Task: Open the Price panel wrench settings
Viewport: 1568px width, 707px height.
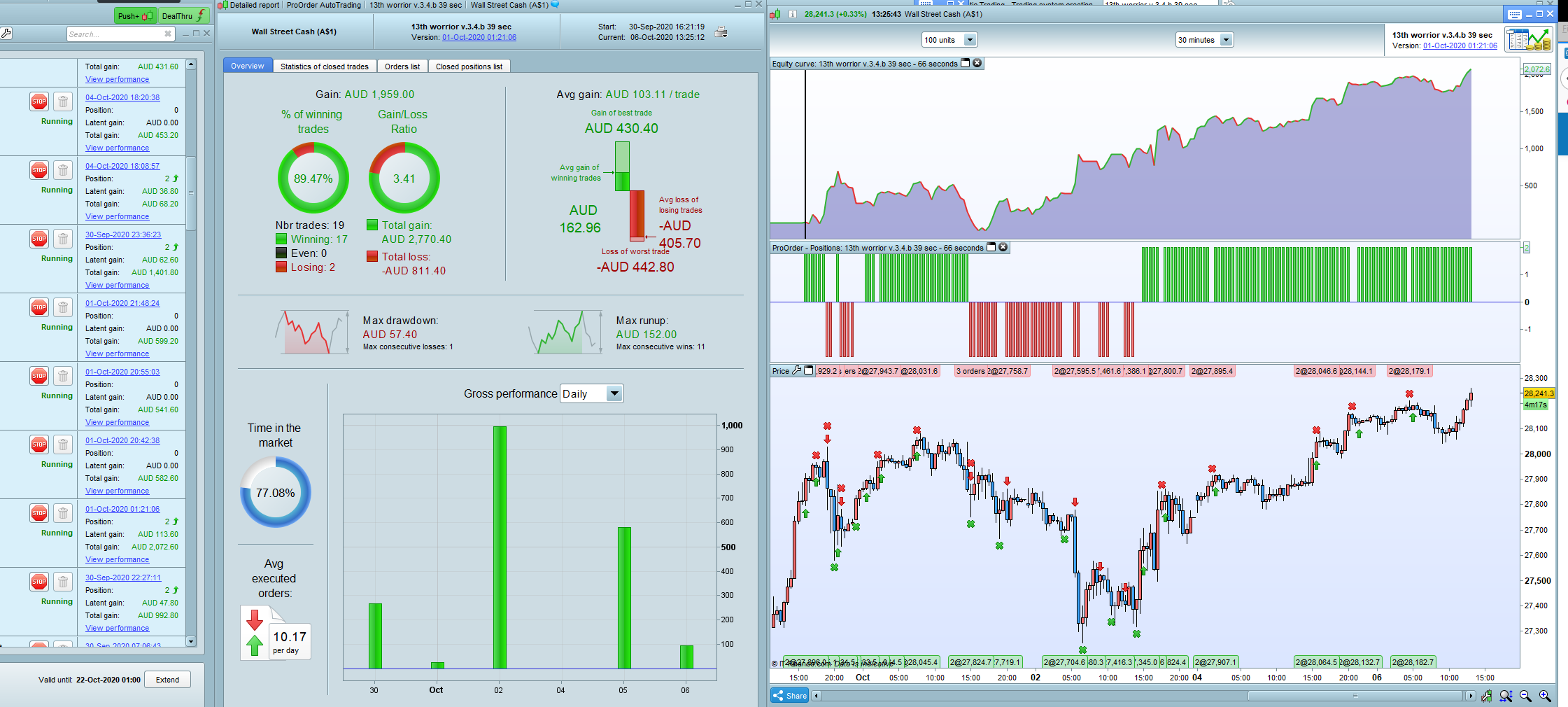Action: tap(796, 370)
